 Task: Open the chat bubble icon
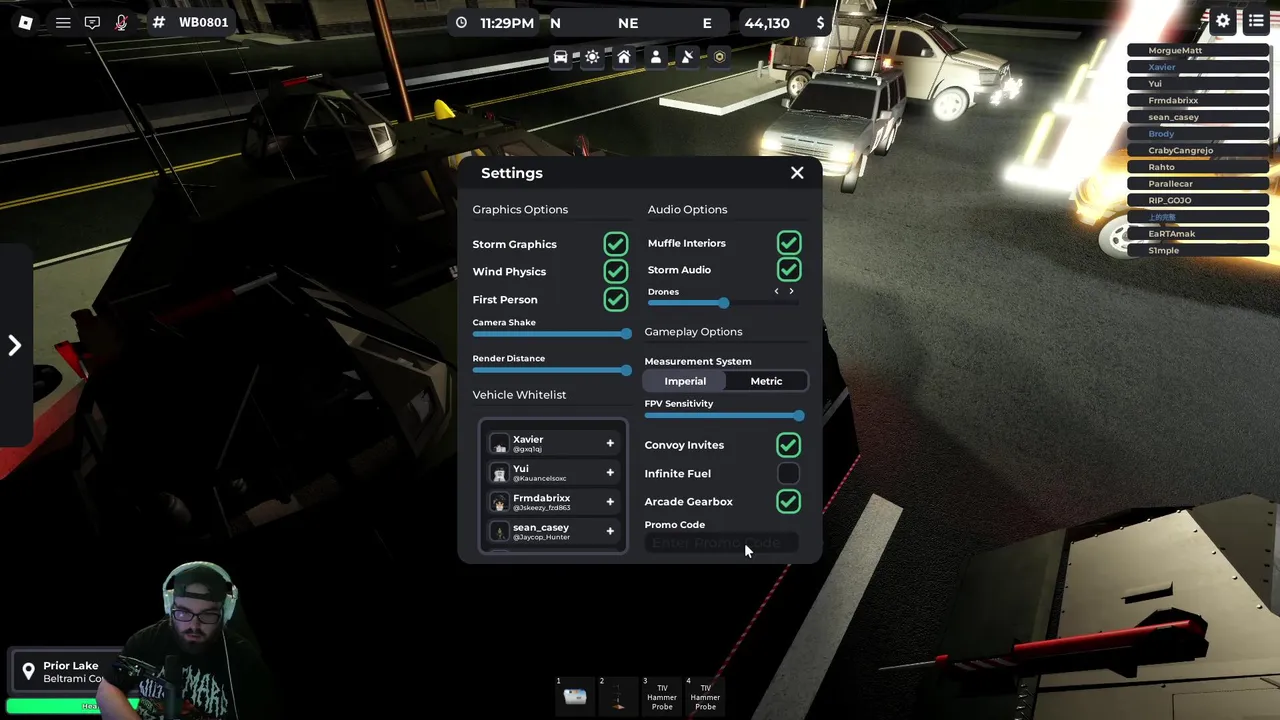click(x=92, y=22)
